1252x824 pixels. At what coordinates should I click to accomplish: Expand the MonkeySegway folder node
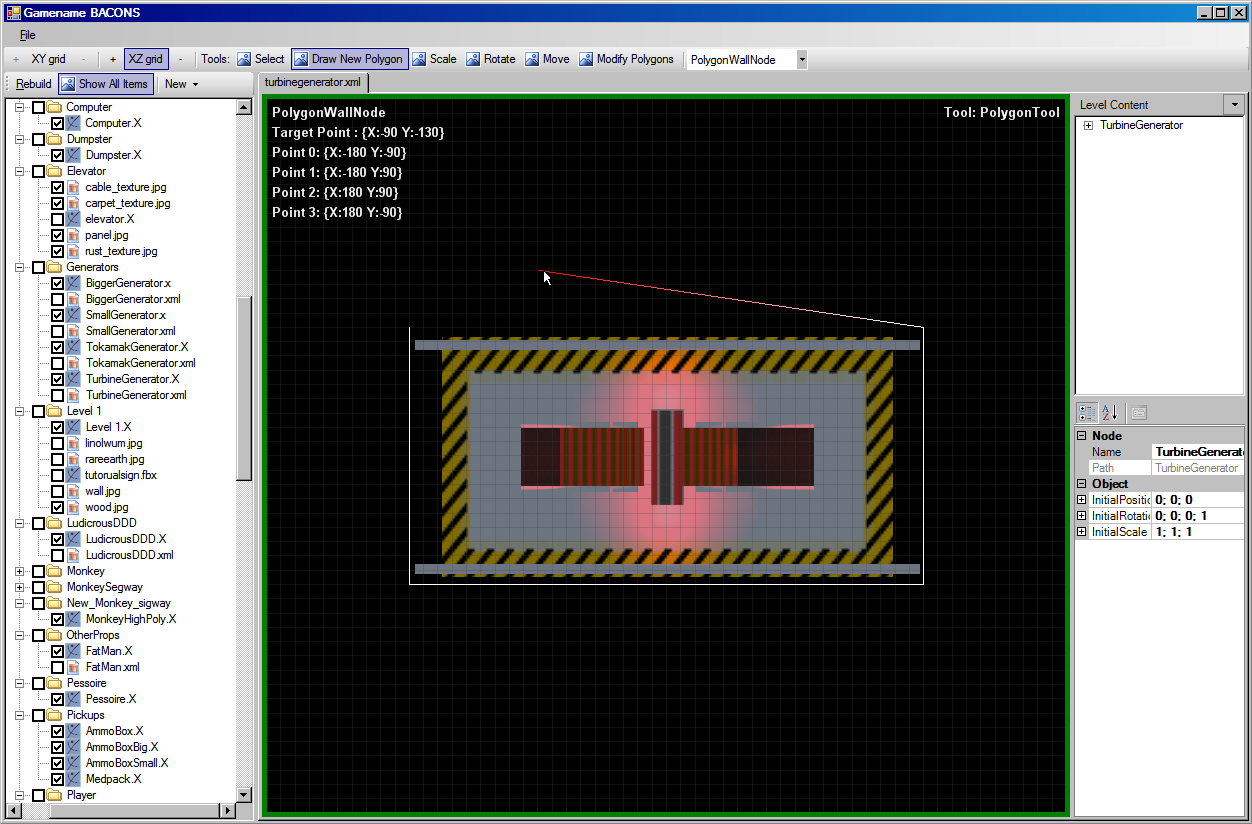click(x=19, y=587)
